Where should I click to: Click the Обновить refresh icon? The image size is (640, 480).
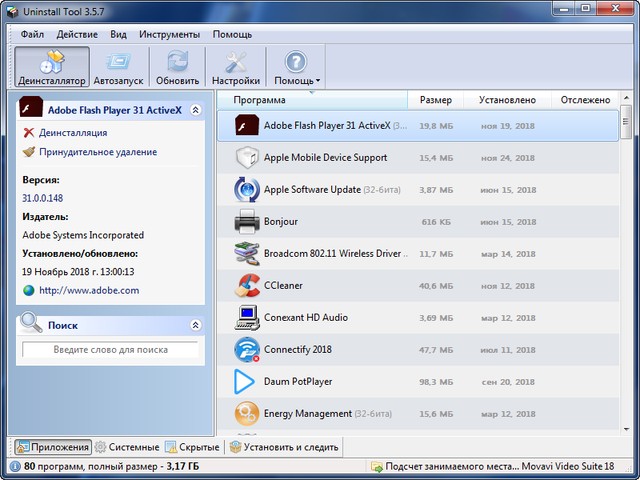177,68
